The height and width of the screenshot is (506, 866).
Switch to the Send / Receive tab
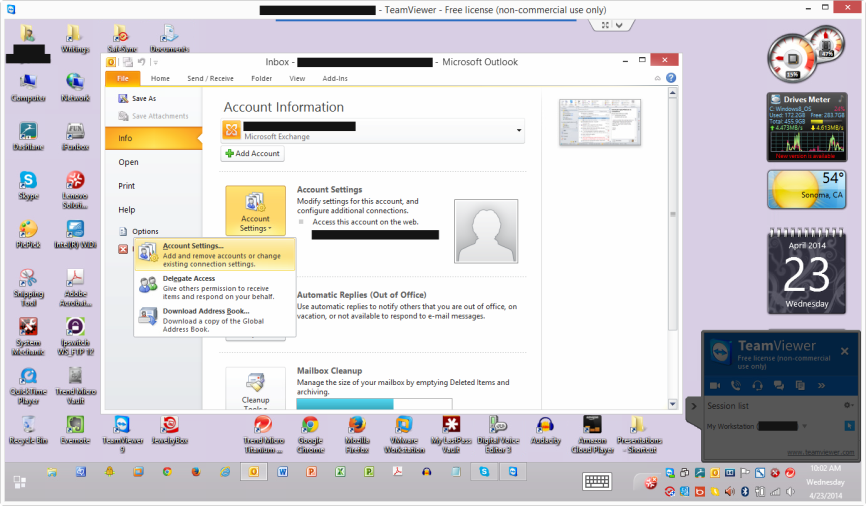click(x=210, y=78)
